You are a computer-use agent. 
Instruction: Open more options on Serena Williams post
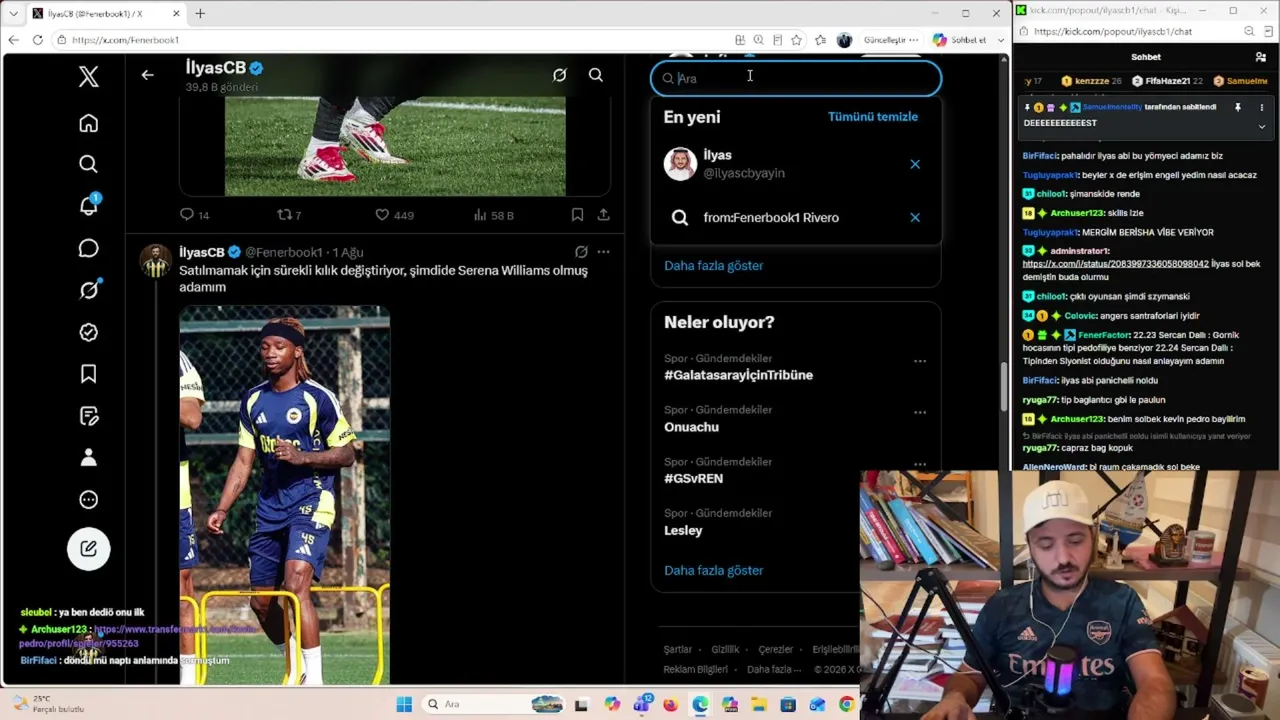point(603,252)
